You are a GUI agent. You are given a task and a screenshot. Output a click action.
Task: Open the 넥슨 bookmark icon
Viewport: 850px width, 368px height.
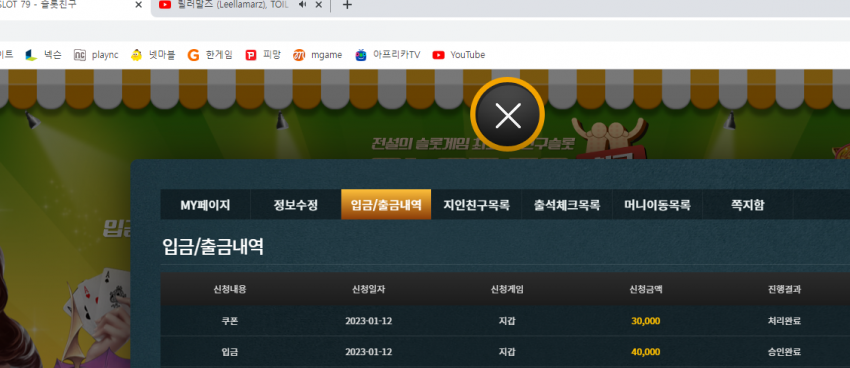(31, 55)
